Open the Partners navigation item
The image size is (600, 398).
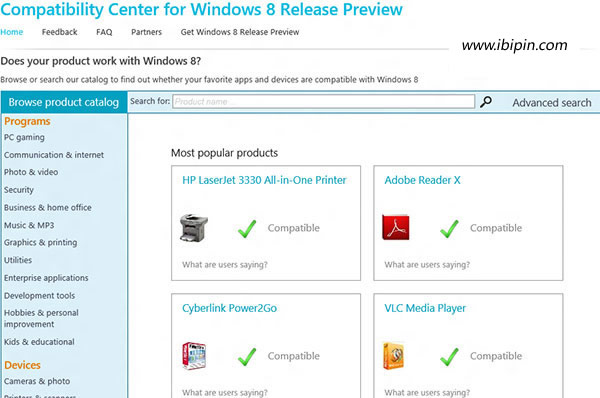(146, 32)
